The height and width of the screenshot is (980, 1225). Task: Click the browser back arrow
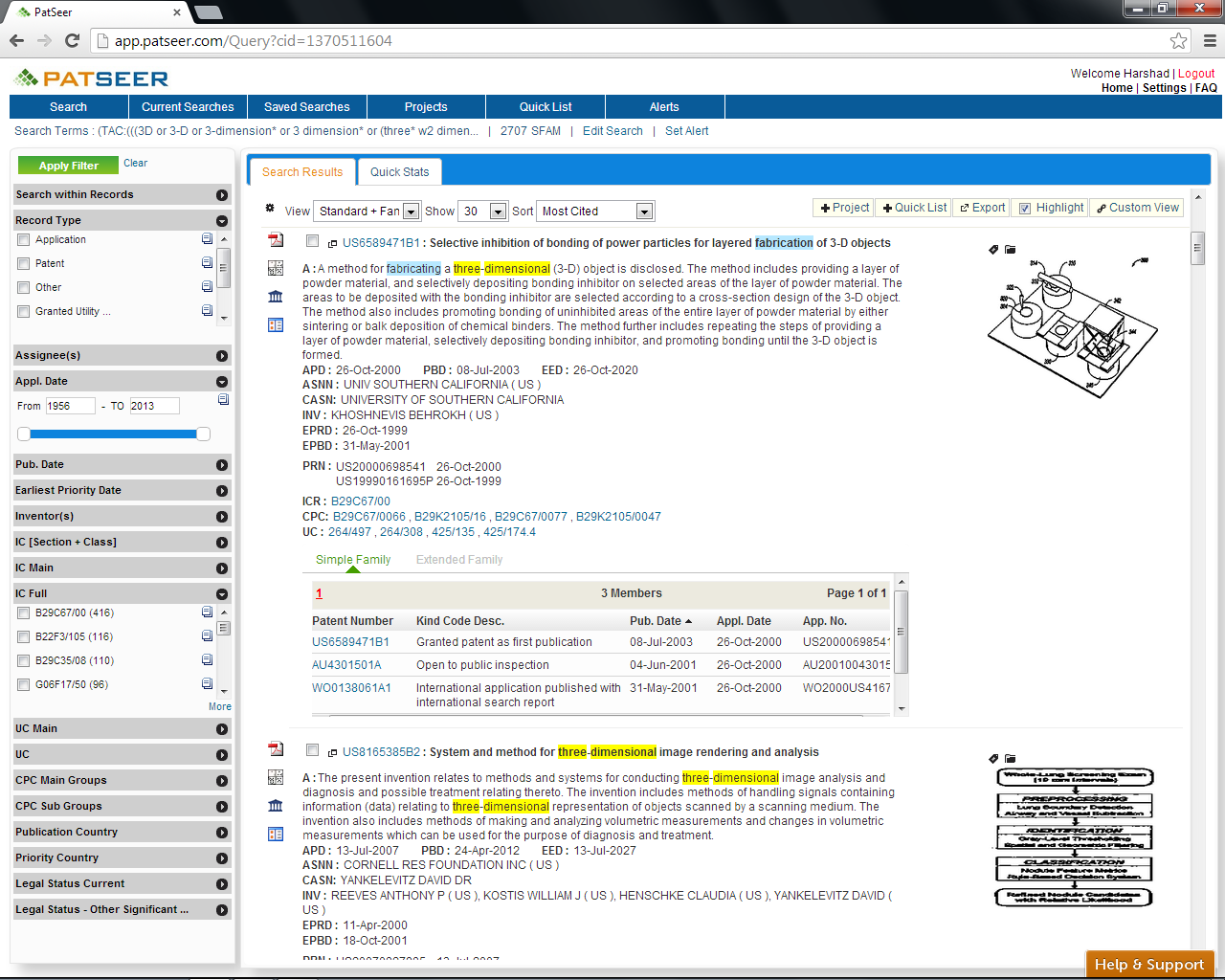tap(16, 40)
